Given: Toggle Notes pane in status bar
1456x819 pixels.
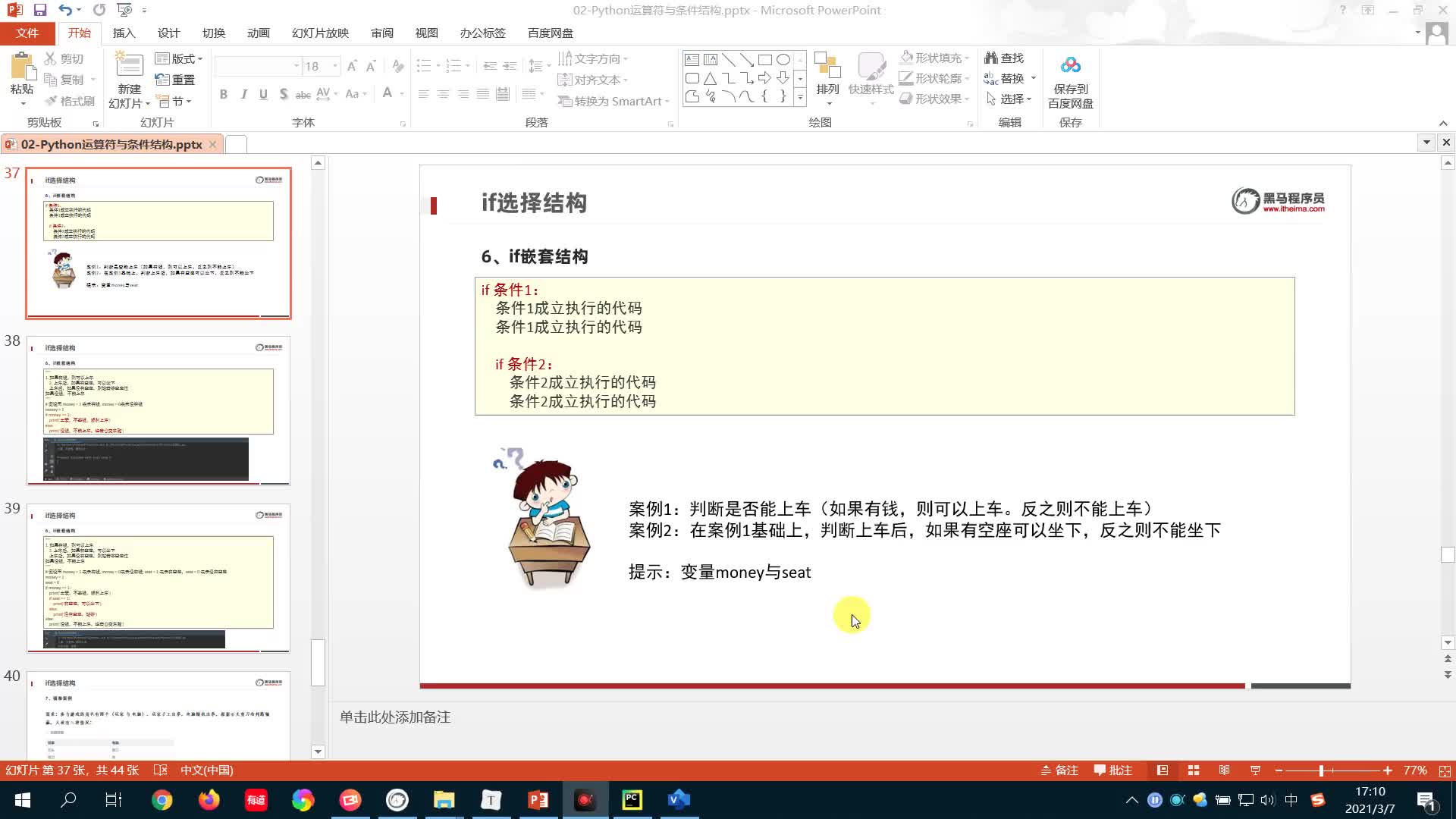Looking at the screenshot, I should pyautogui.click(x=1059, y=770).
